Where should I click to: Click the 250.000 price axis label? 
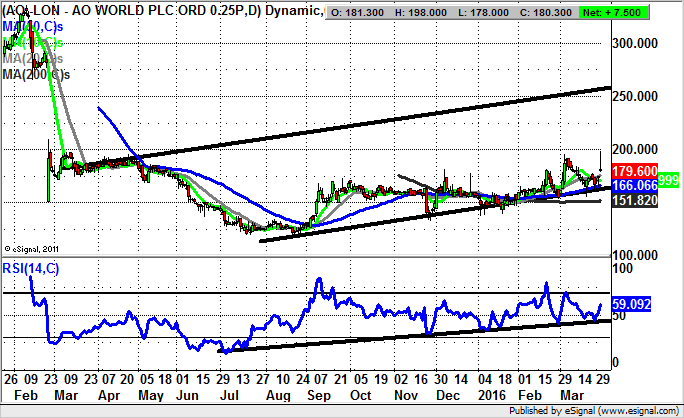(x=638, y=97)
